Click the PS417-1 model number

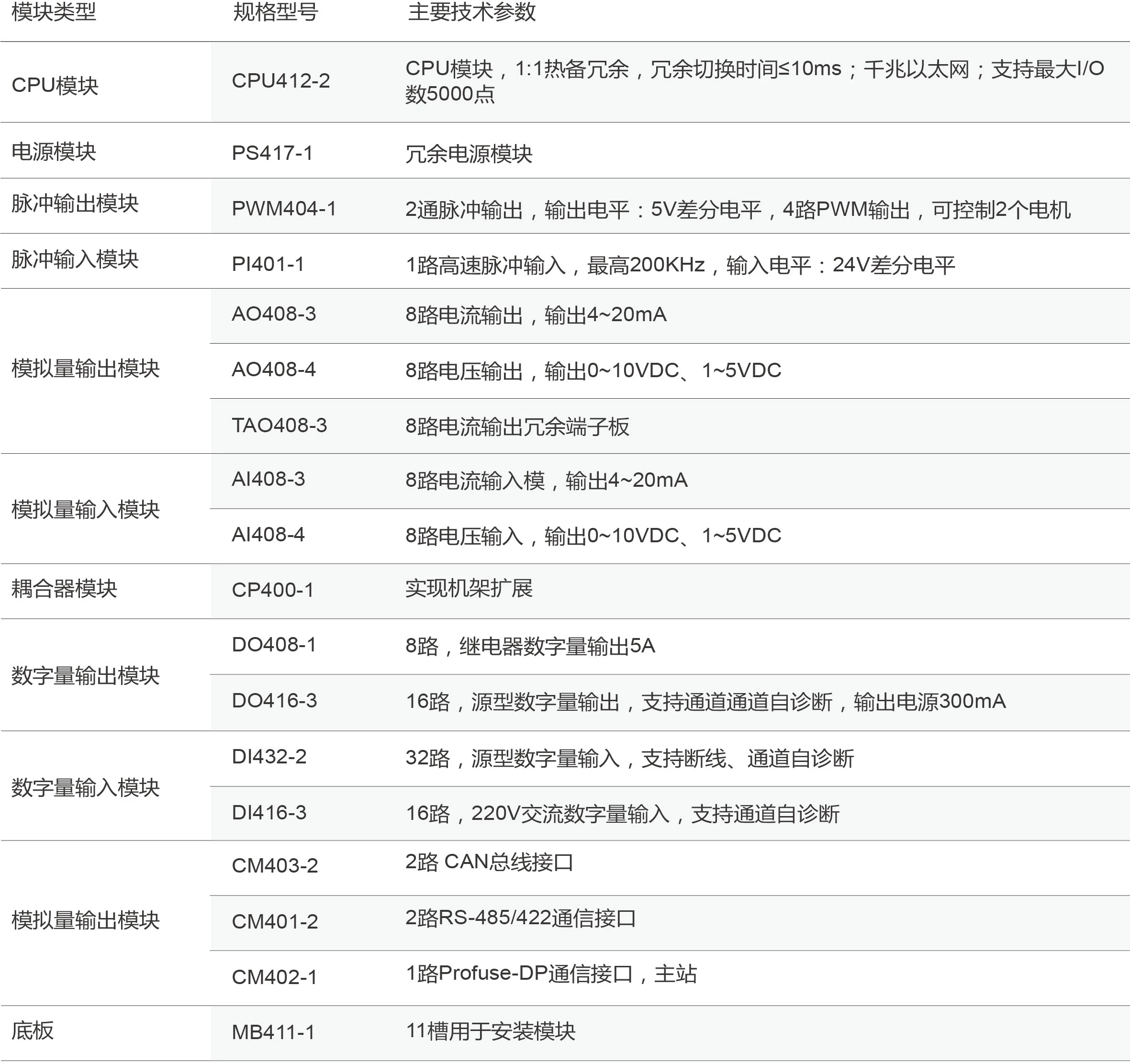pos(272,153)
